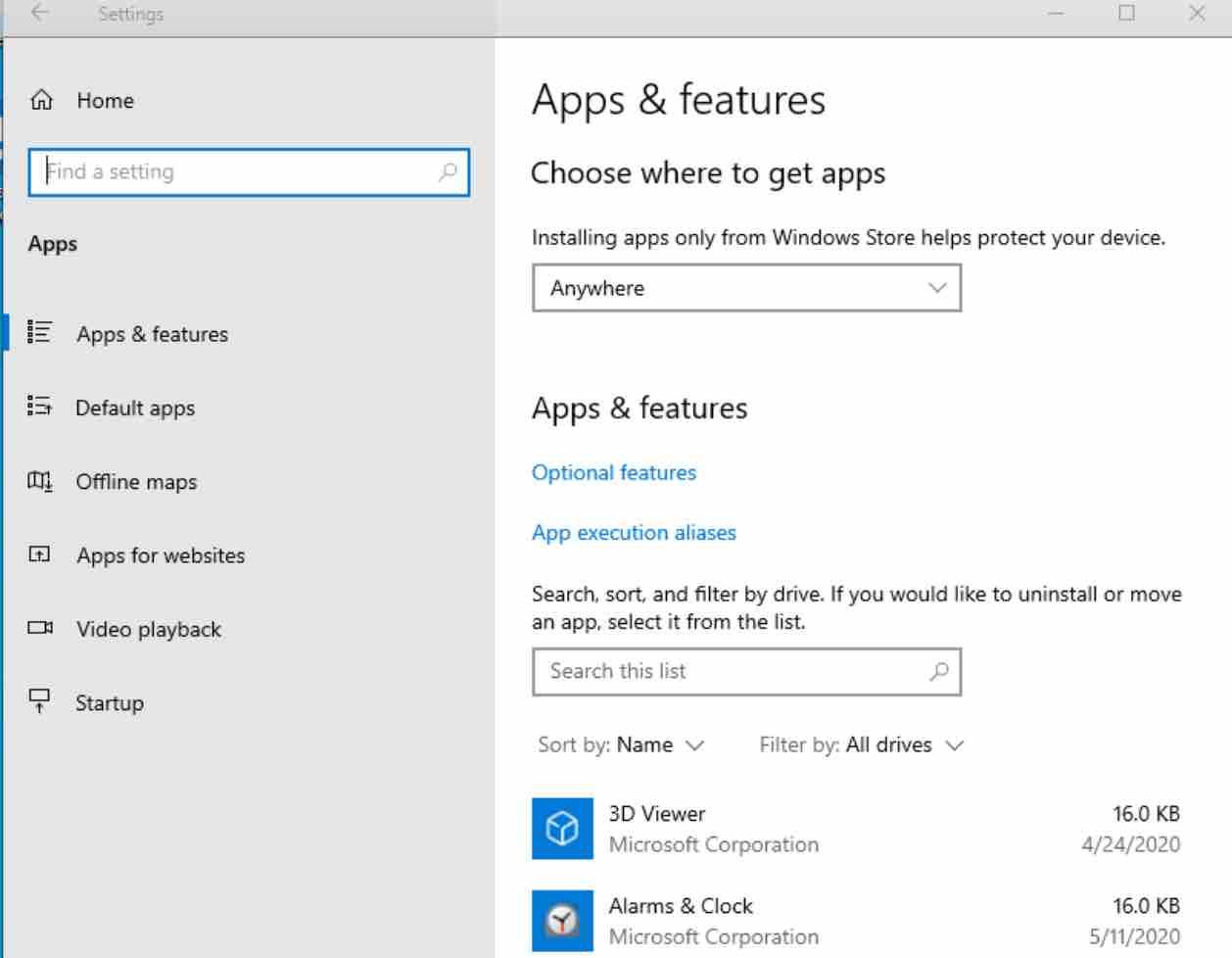
Task: Click the Startup icon in sidebar
Action: pos(39,701)
